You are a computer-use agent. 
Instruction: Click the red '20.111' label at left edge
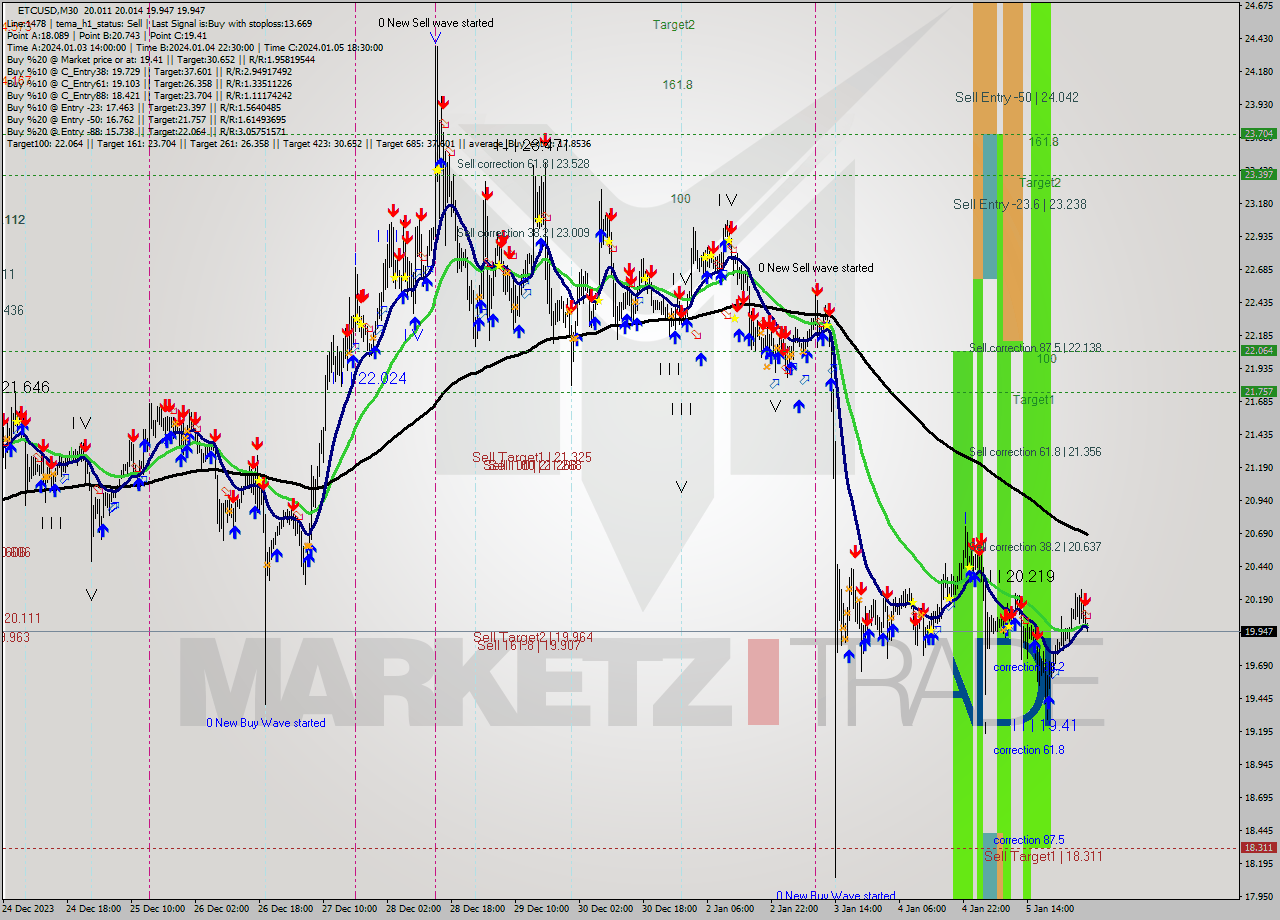(21, 619)
